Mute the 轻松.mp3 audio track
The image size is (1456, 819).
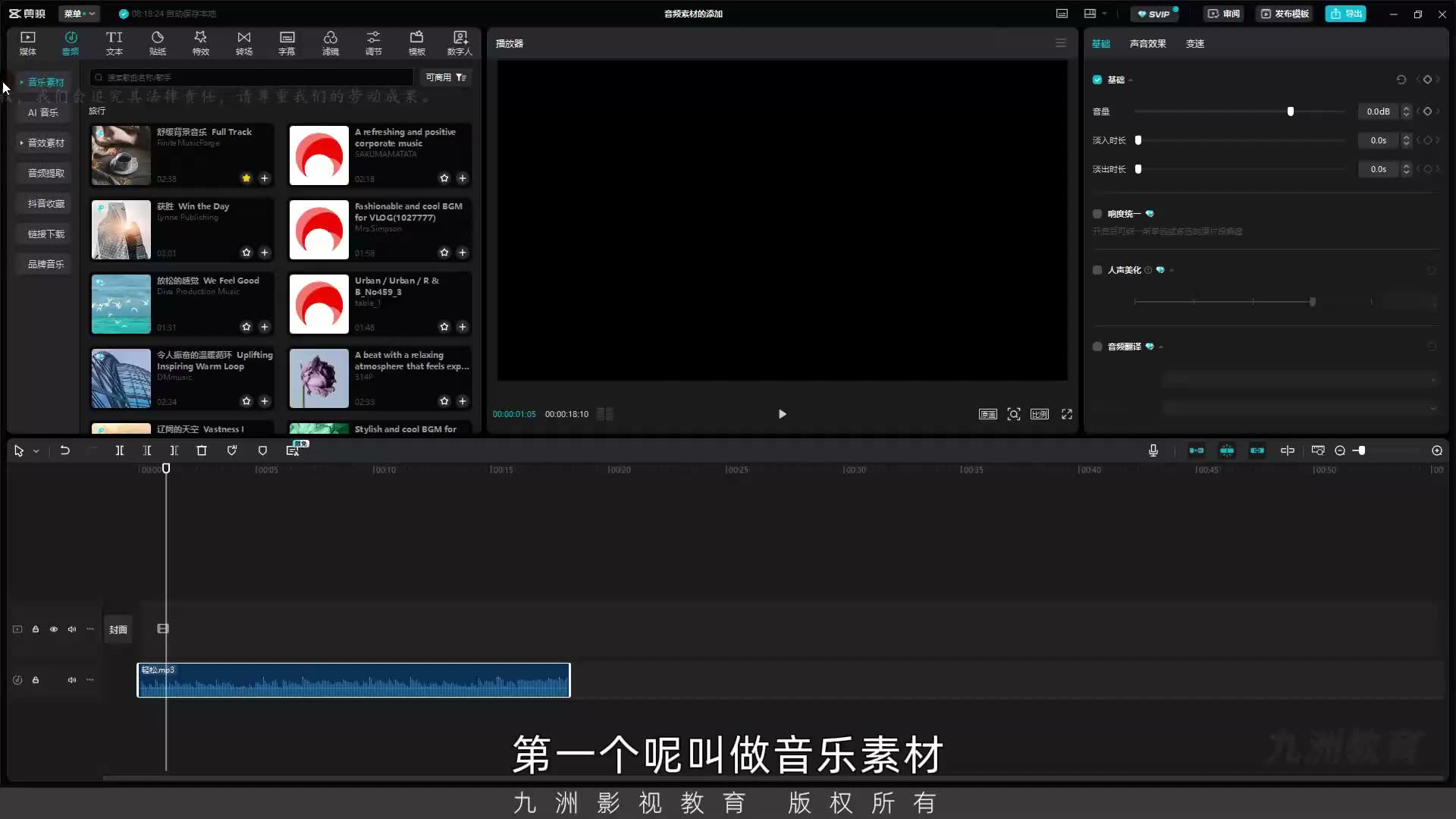click(72, 680)
